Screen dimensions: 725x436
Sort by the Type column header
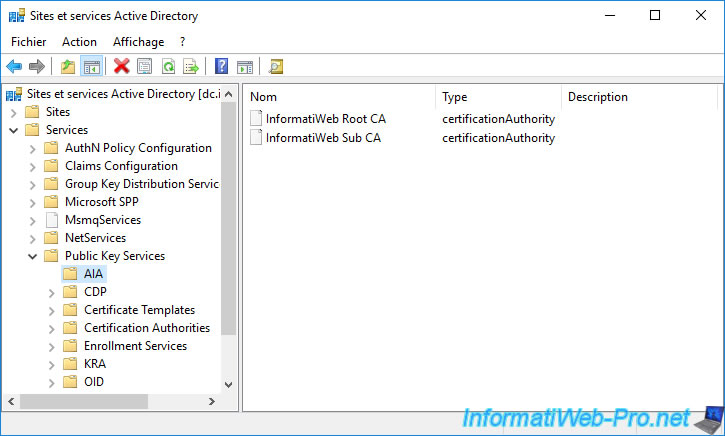point(498,97)
